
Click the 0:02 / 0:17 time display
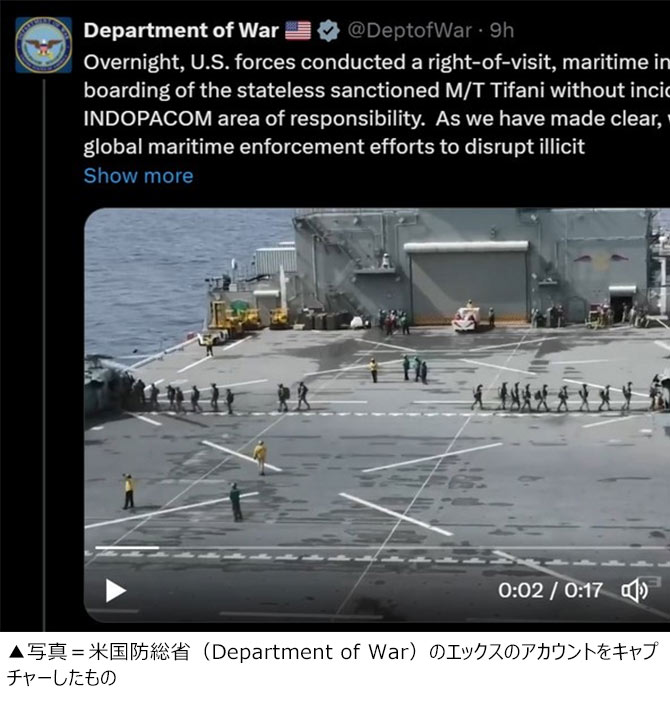click(x=550, y=590)
